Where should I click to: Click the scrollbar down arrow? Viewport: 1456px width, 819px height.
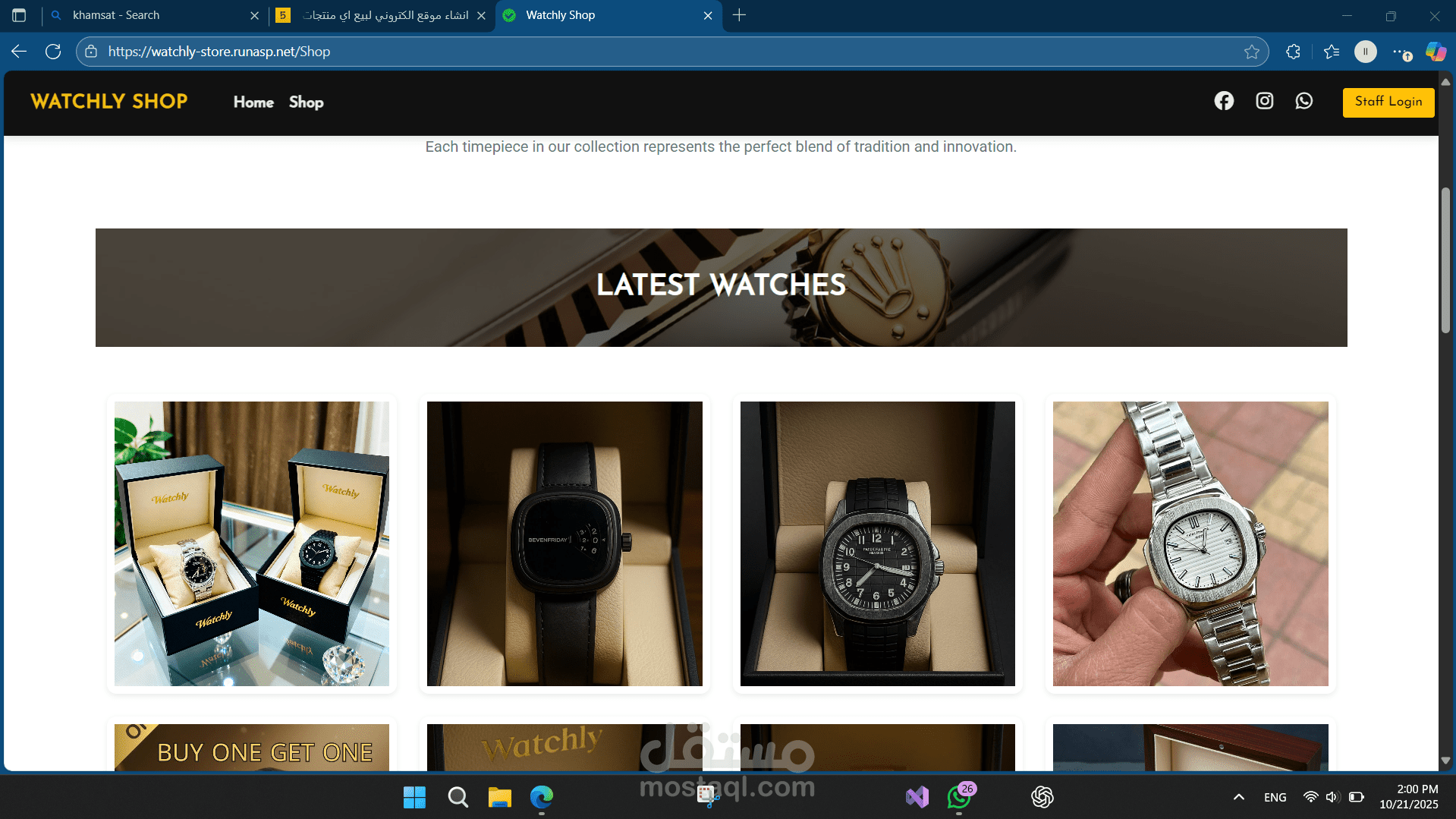[x=1445, y=761]
